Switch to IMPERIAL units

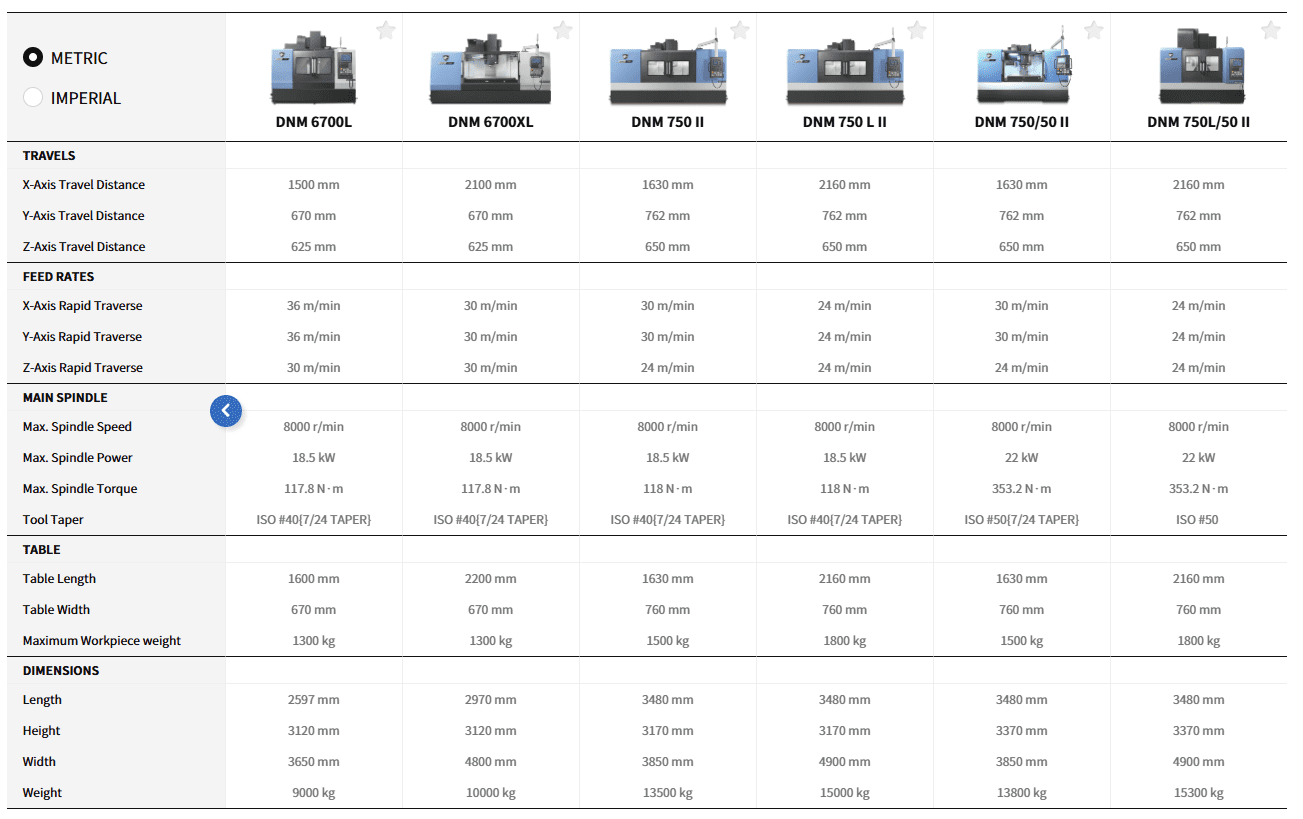[33, 98]
